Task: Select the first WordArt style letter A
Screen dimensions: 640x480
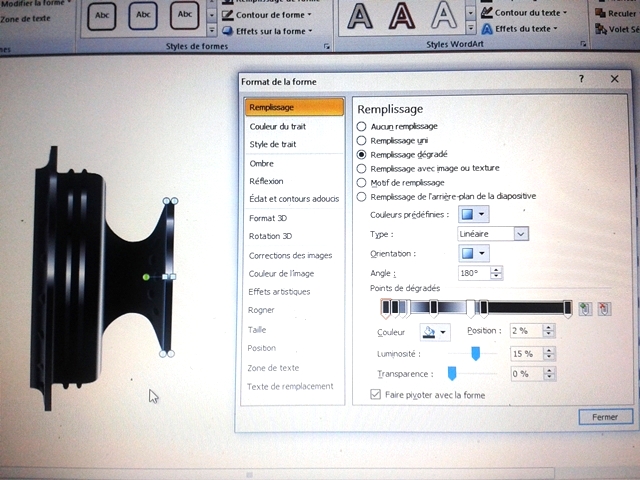Action: pyautogui.click(x=359, y=17)
